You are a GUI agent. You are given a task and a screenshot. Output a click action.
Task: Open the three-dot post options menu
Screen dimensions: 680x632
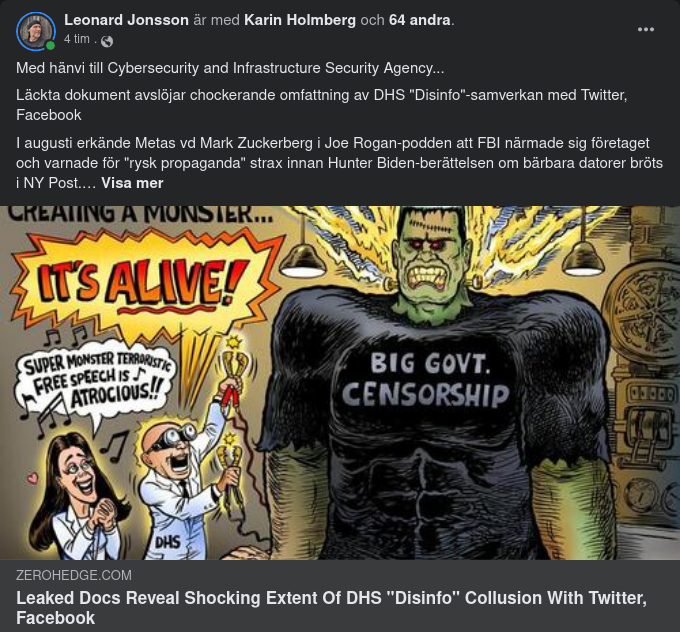click(x=646, y=29)
